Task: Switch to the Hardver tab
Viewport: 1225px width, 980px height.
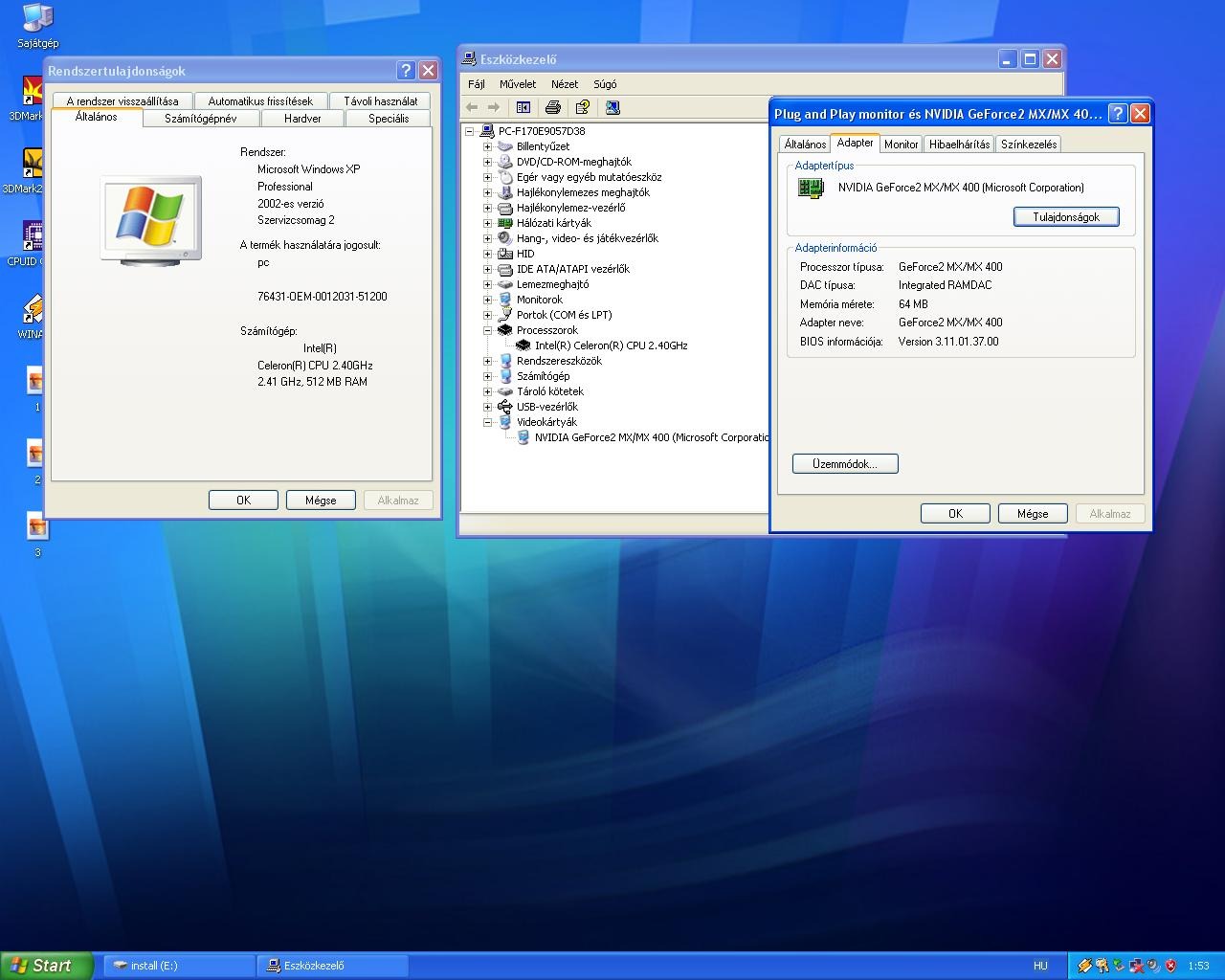Action: (x=302, y=119)
